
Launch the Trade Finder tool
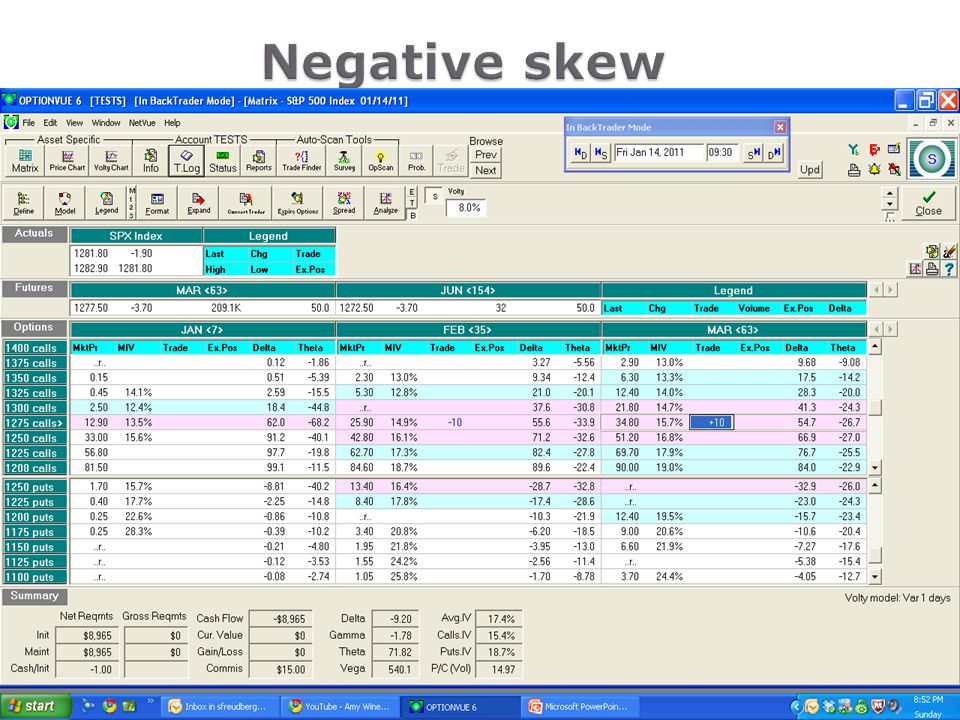point(302,160)
